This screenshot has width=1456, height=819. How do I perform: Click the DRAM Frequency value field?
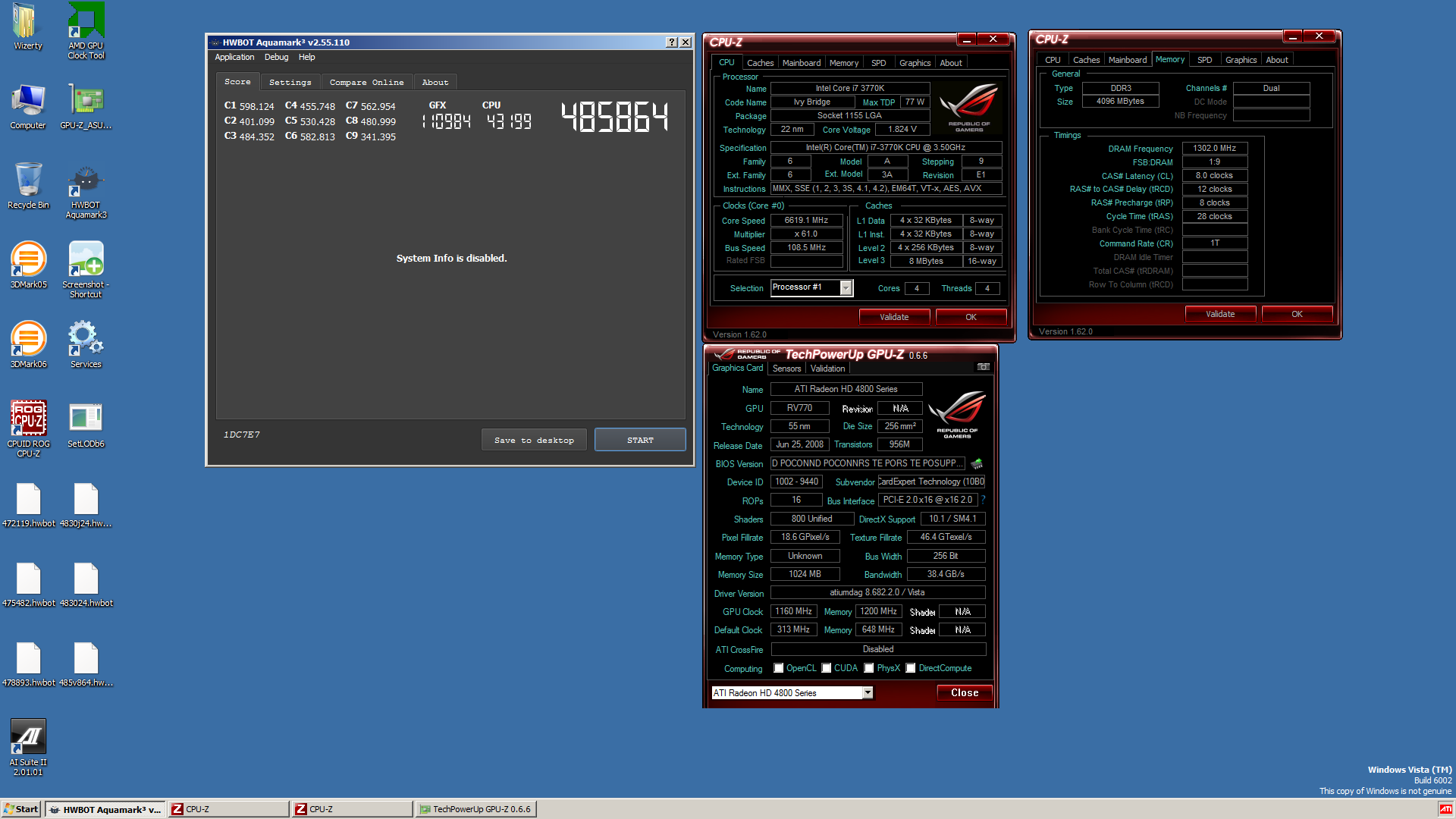(x=1214, y=149)
